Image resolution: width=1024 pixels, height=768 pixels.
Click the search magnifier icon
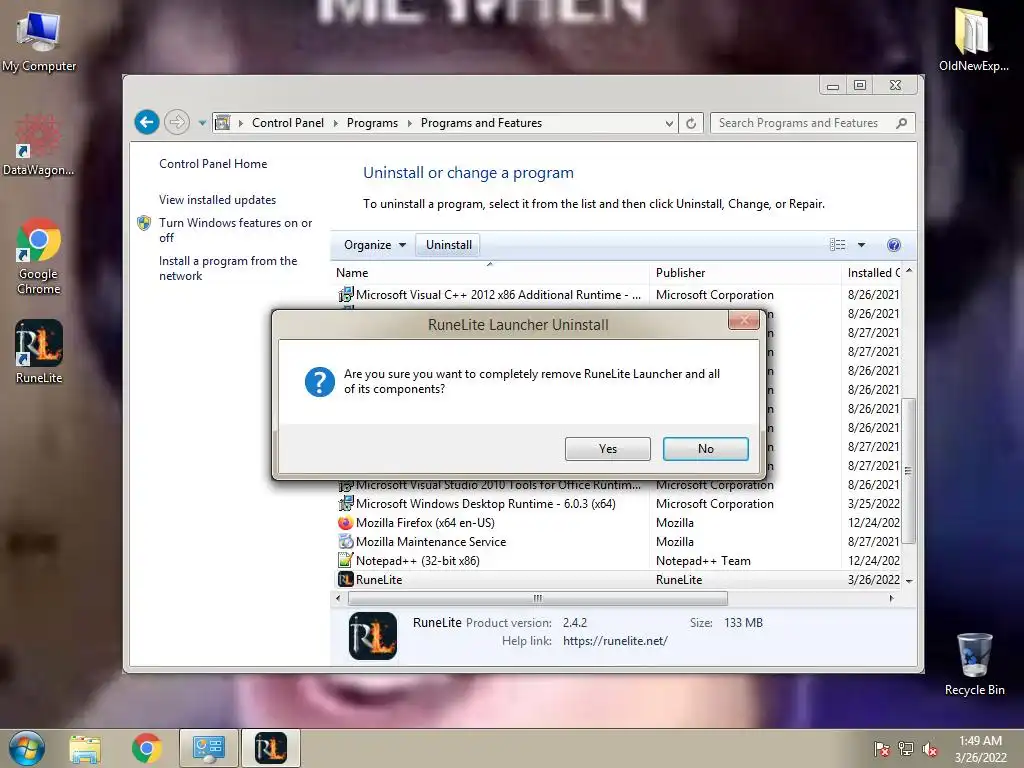(x=902, y=123)
